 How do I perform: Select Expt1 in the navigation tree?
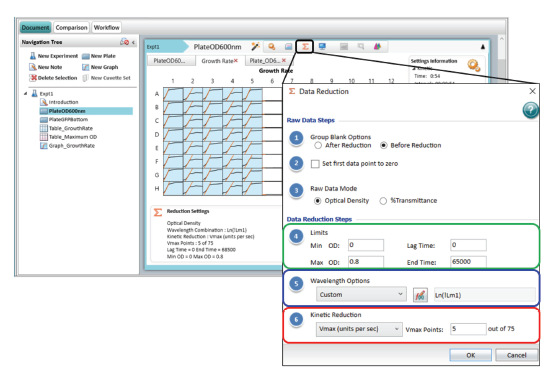47,94
